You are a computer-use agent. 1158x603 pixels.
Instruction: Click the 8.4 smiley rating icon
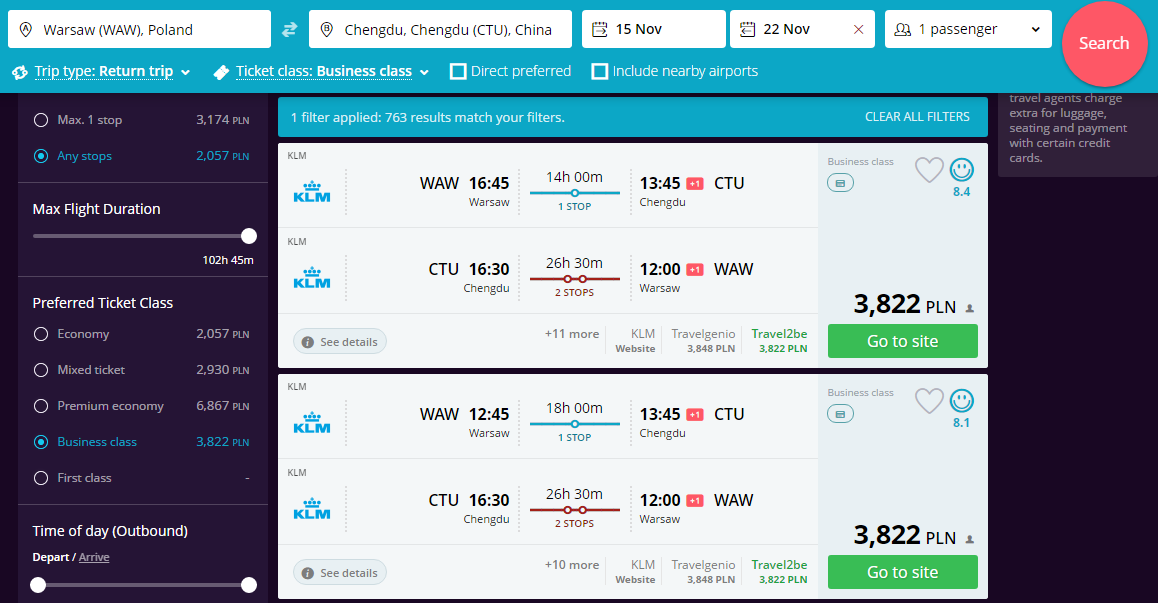[962, 170]
